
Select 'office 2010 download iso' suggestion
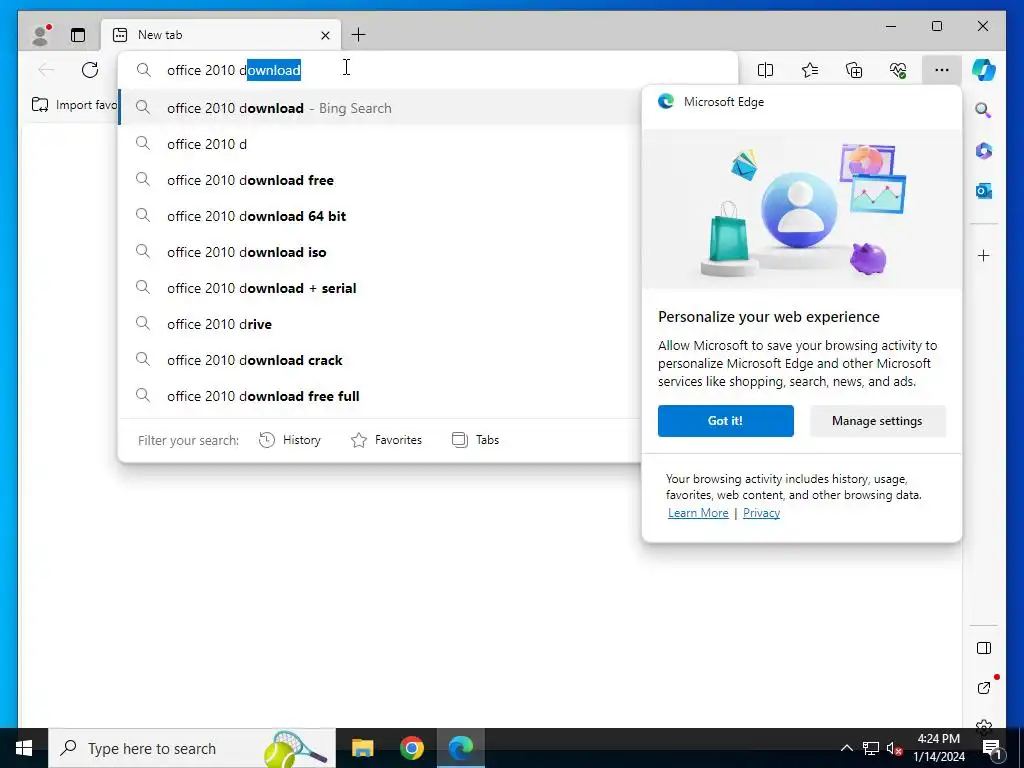coord(379,252)
